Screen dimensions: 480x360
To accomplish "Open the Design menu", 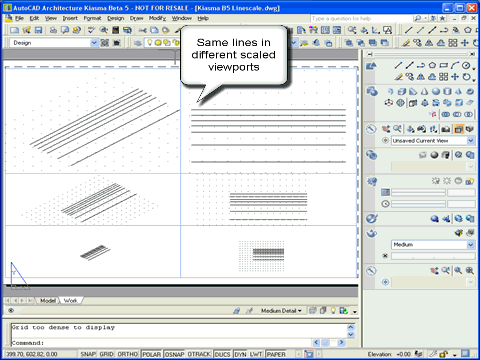I will pyautogui.click(x=116, y=18).
